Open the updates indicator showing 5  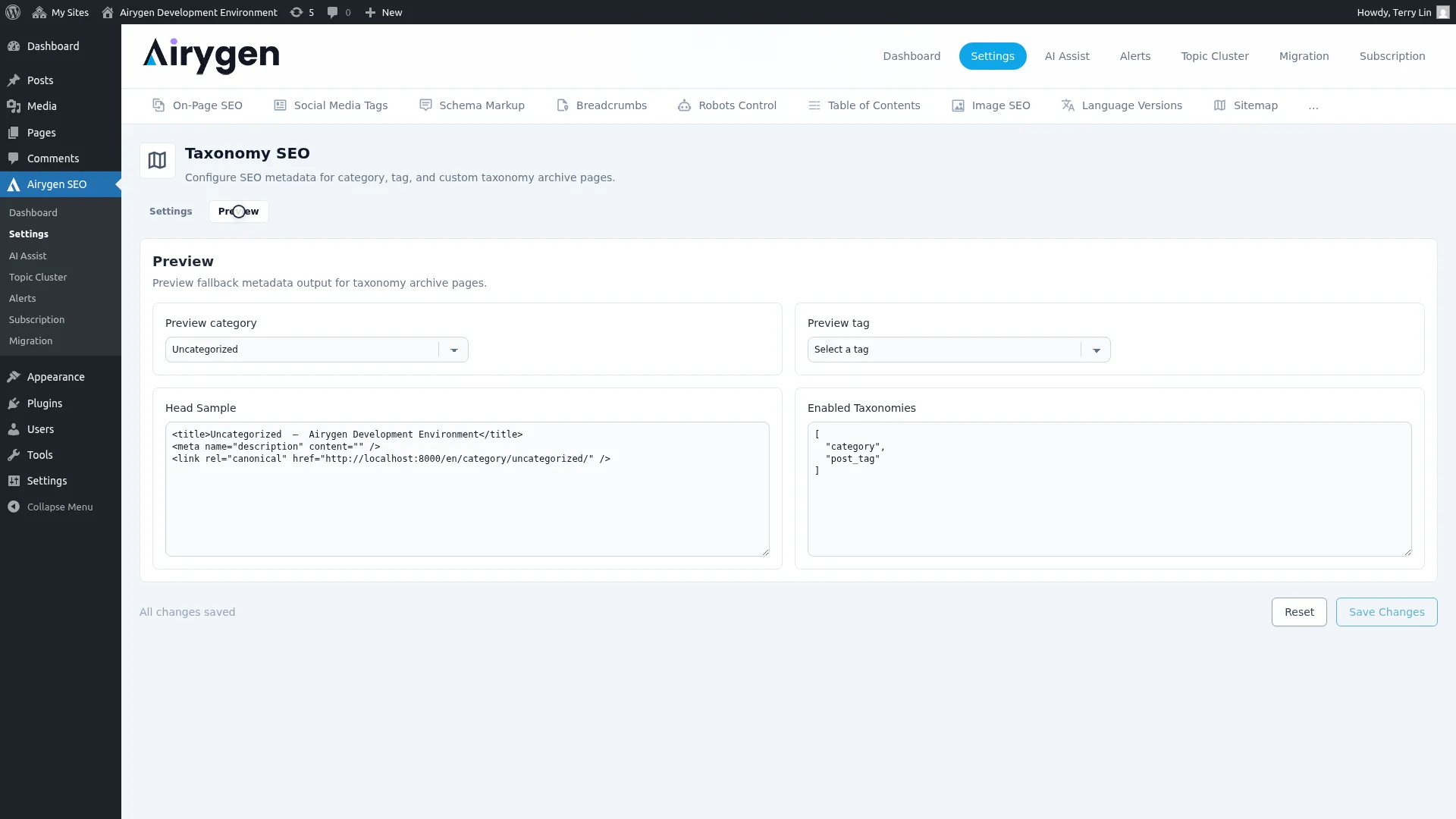302,12
